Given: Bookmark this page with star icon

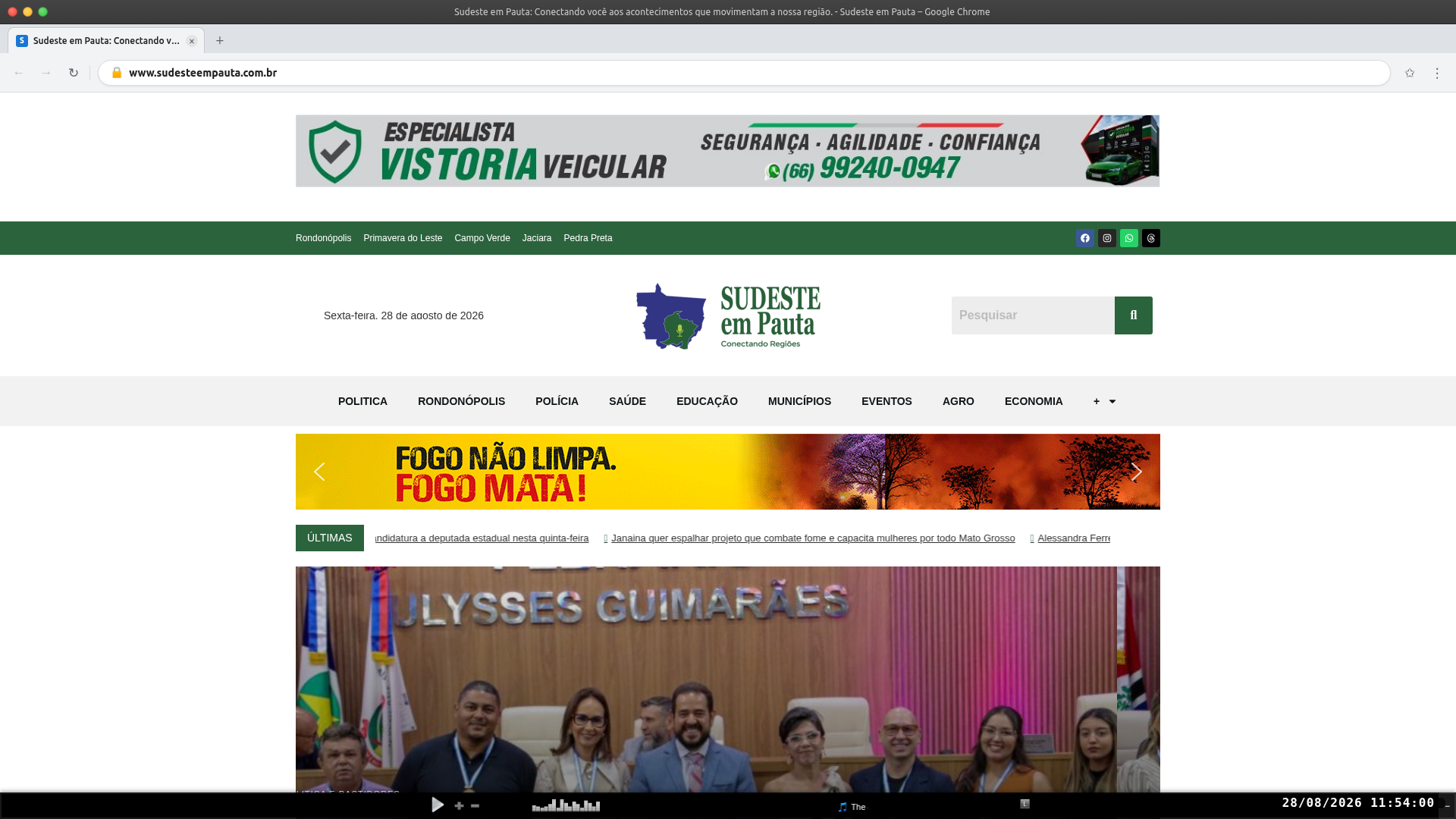Looking at the screenshot, I should pos(1410,73).
